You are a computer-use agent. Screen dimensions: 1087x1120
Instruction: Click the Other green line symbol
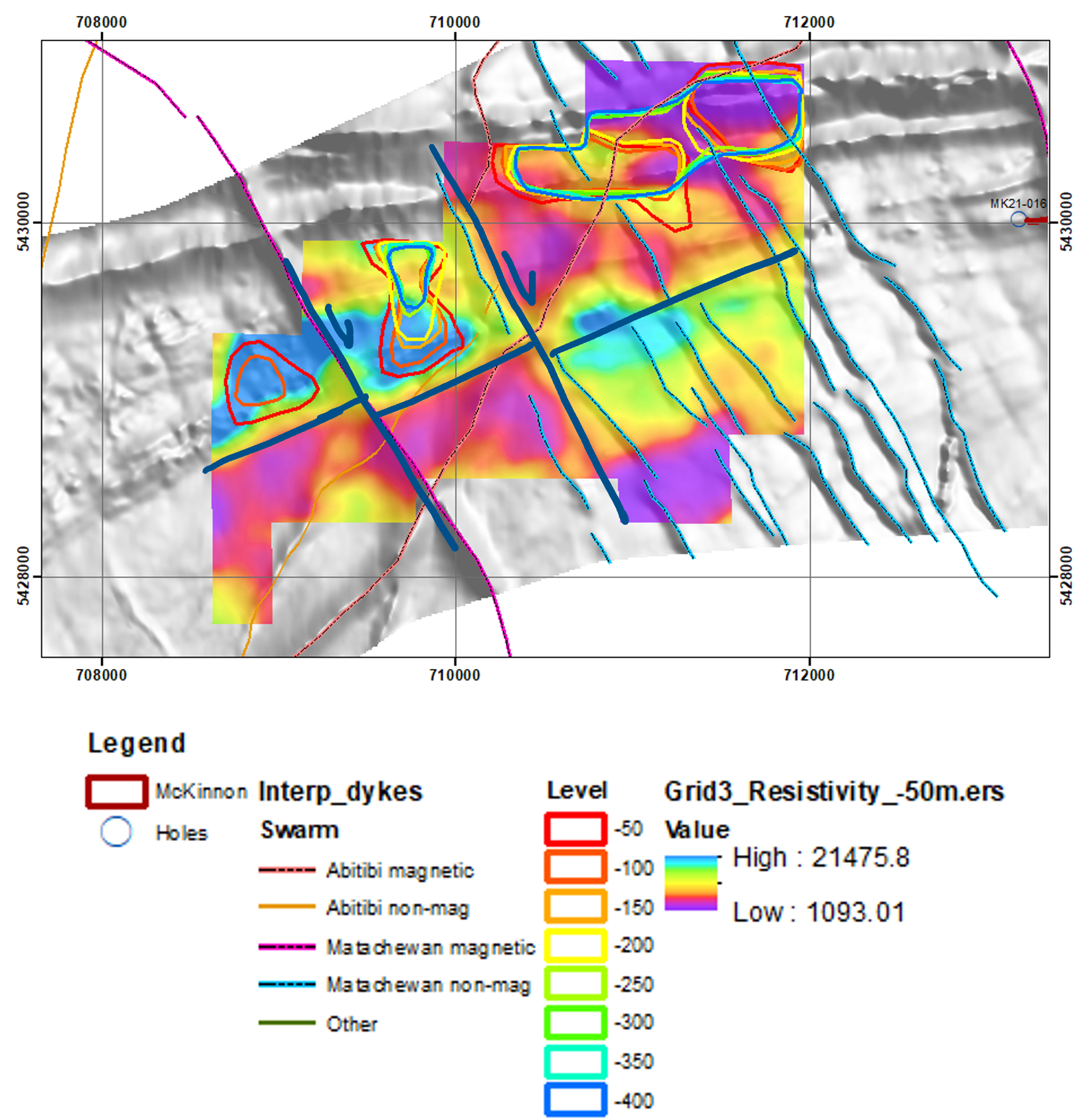point(286,1022)
